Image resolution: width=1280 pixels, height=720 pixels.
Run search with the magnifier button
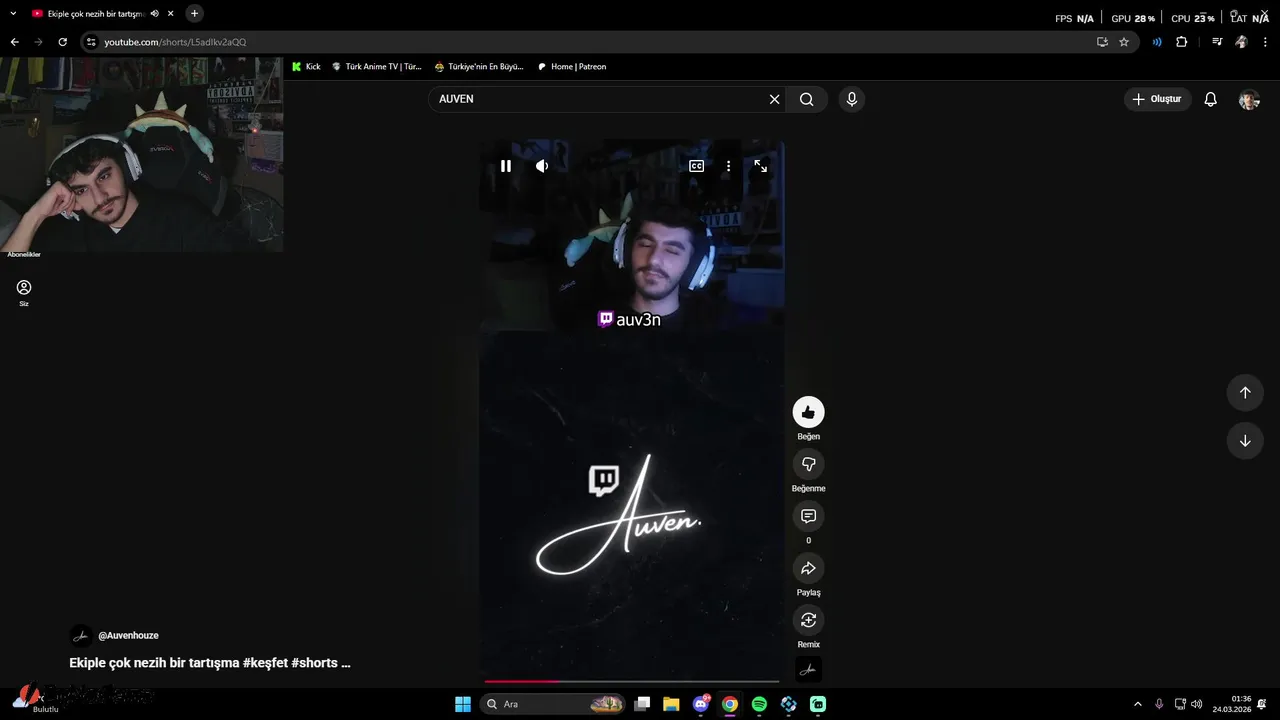pyautogui.click(x=807, y=99)
